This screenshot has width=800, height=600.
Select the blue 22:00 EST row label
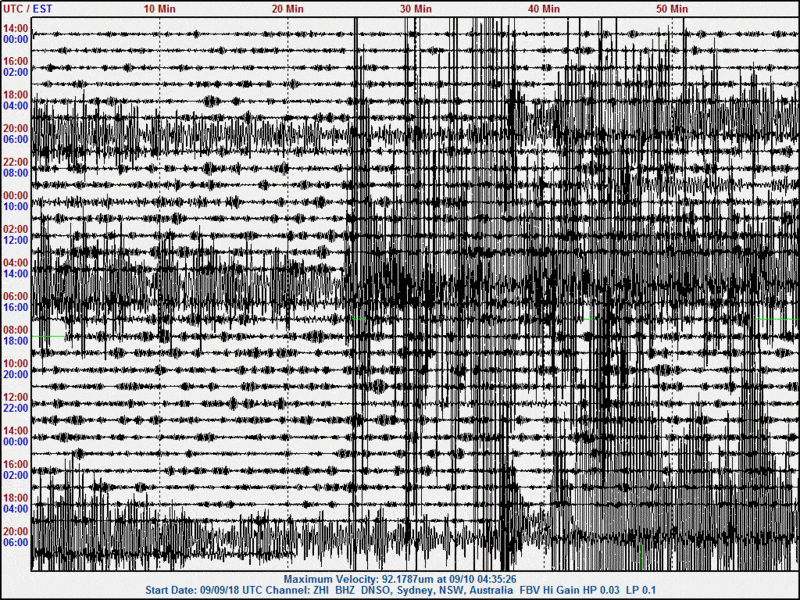tap(15, 408)
